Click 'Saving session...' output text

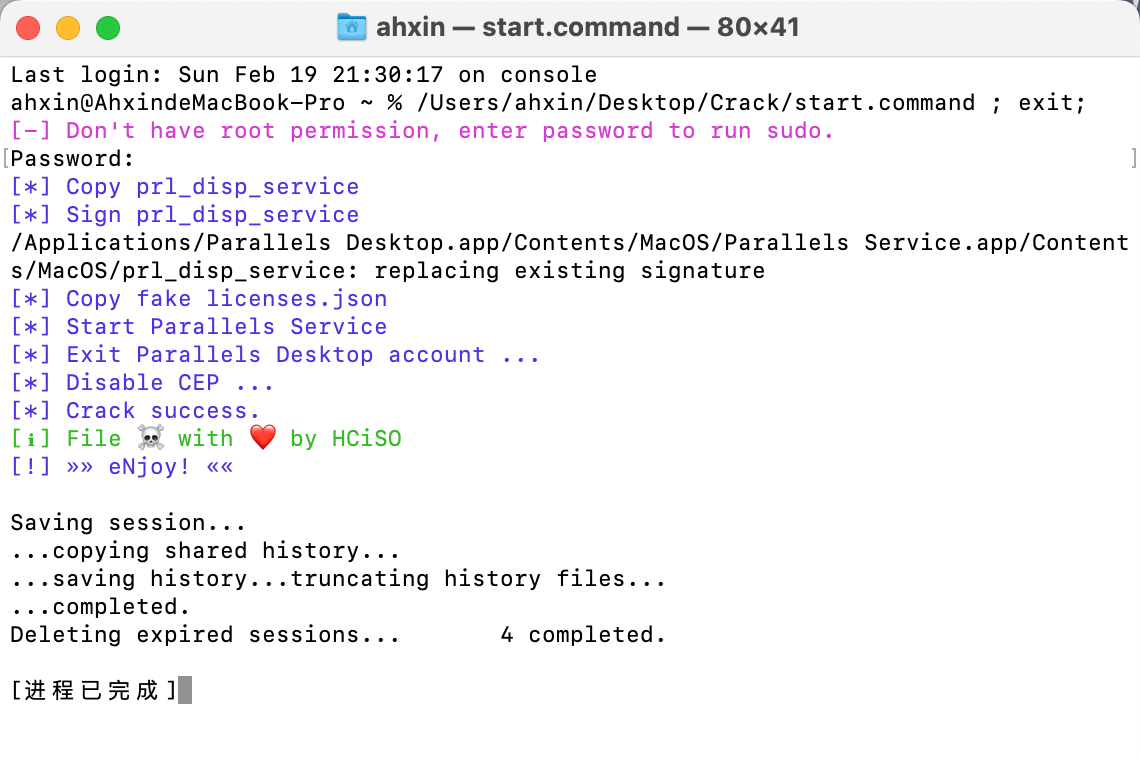[x=128, y=523]
